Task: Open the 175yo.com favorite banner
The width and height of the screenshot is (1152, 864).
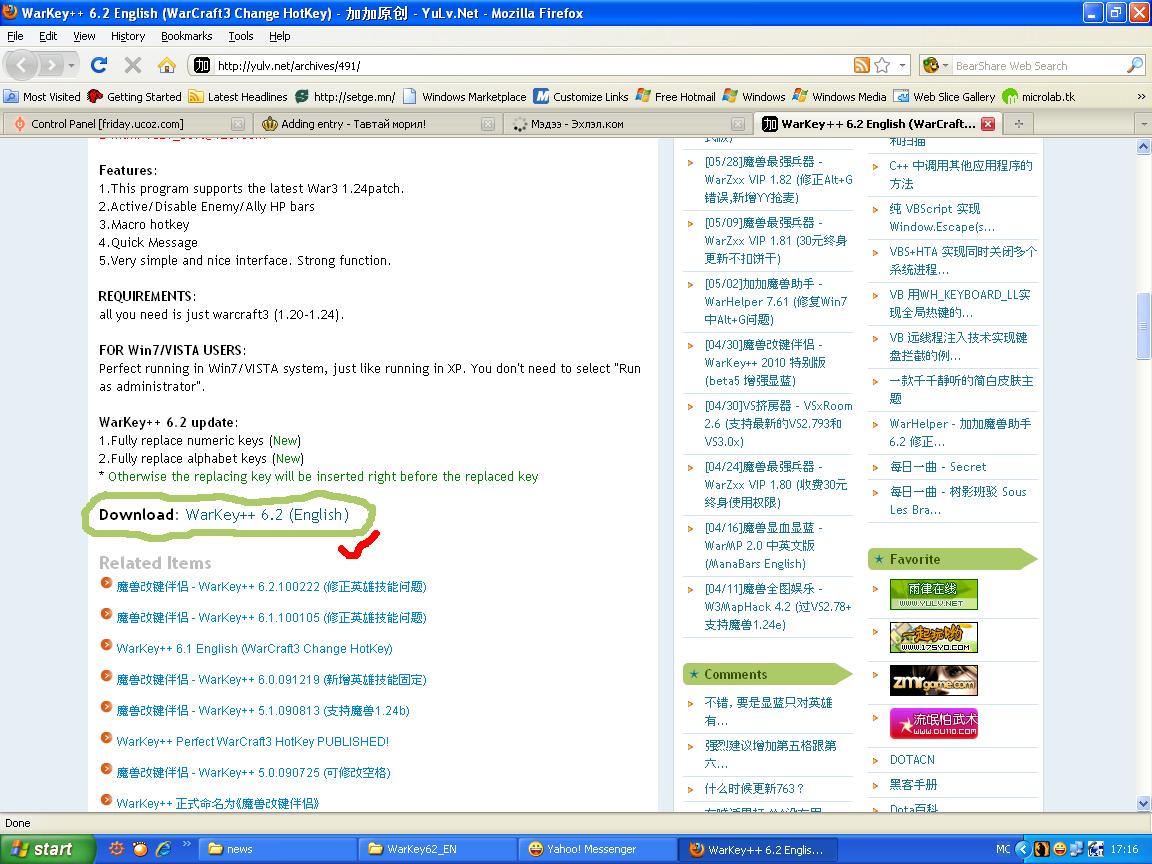Action: click(x=933, y=637)
